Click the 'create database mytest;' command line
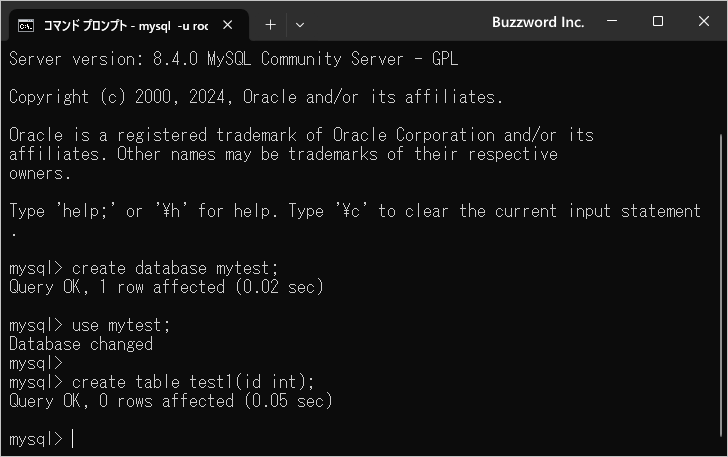 143,268
